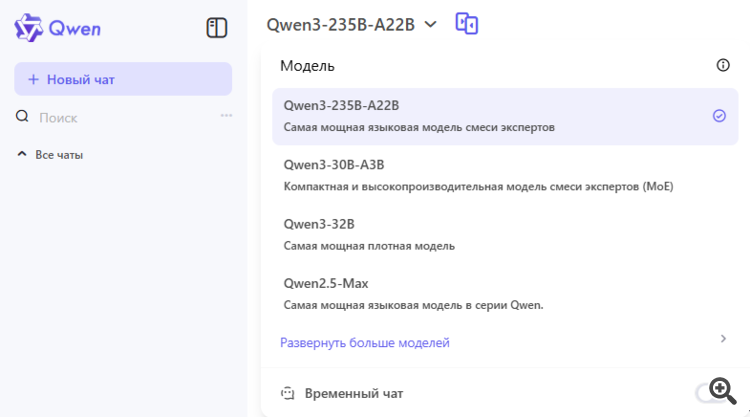The height and width of the screenshot is (417, 750).
Task: Click the search magnifier icon
Action: (x=22, y=117)
